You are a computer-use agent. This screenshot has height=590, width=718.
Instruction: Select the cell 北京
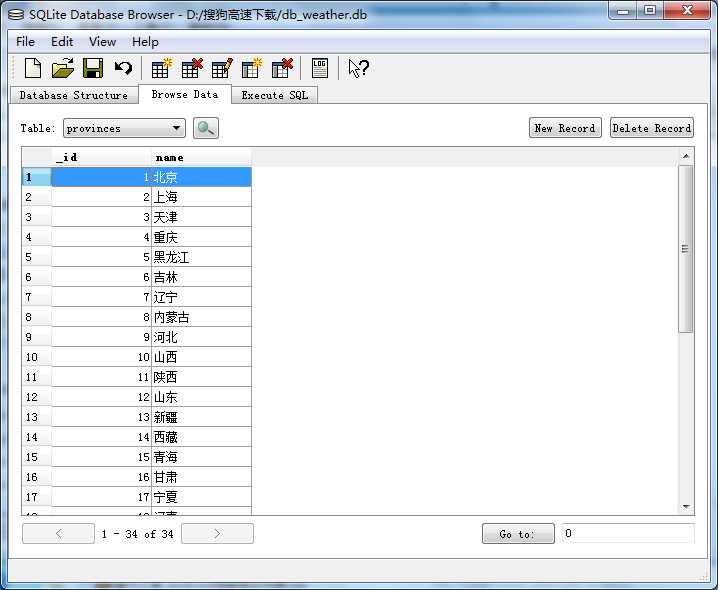pos(201,177)
